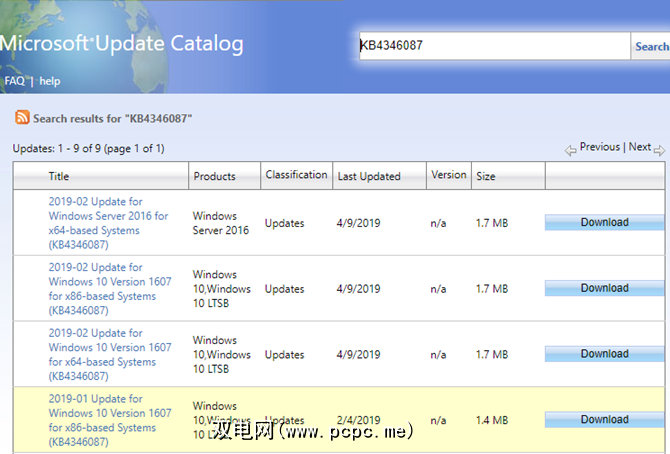Viewport: 670px width, 454px height.
Task: Click the Search button
Action: tap(651, 46)
